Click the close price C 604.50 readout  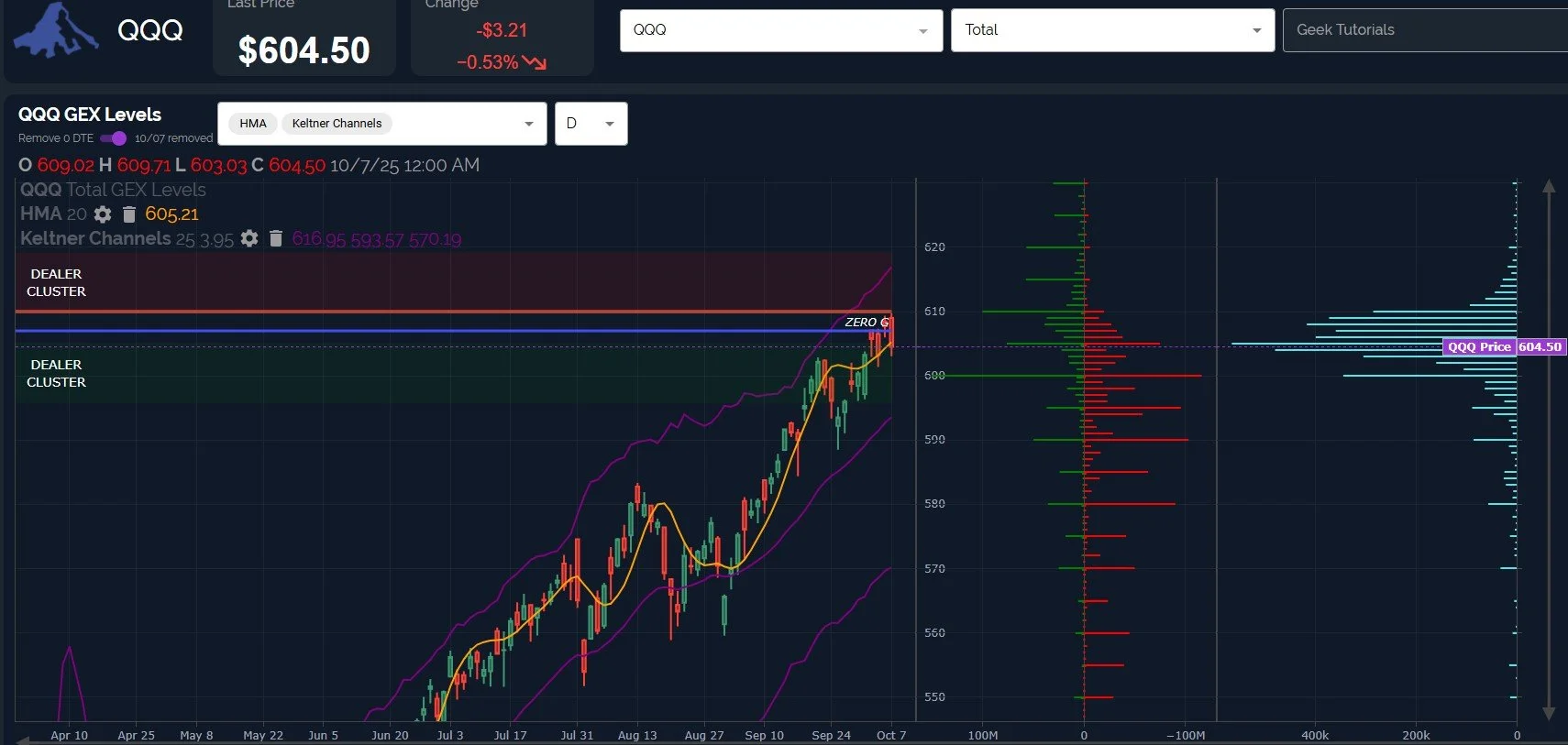click(x=288, y=165)
